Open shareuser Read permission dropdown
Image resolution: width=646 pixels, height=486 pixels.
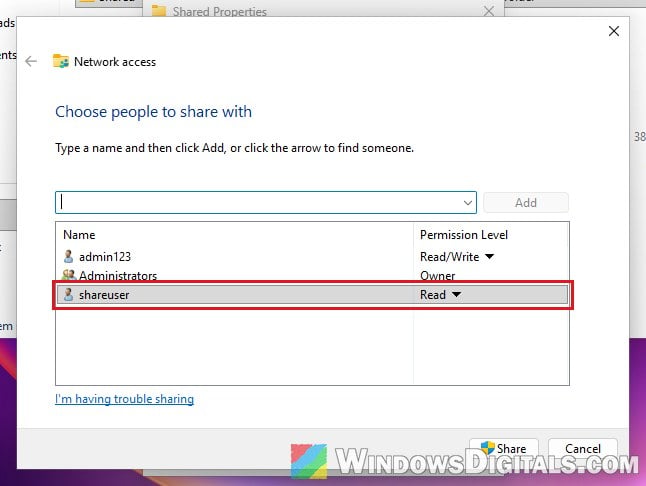(x=456, y=294)
